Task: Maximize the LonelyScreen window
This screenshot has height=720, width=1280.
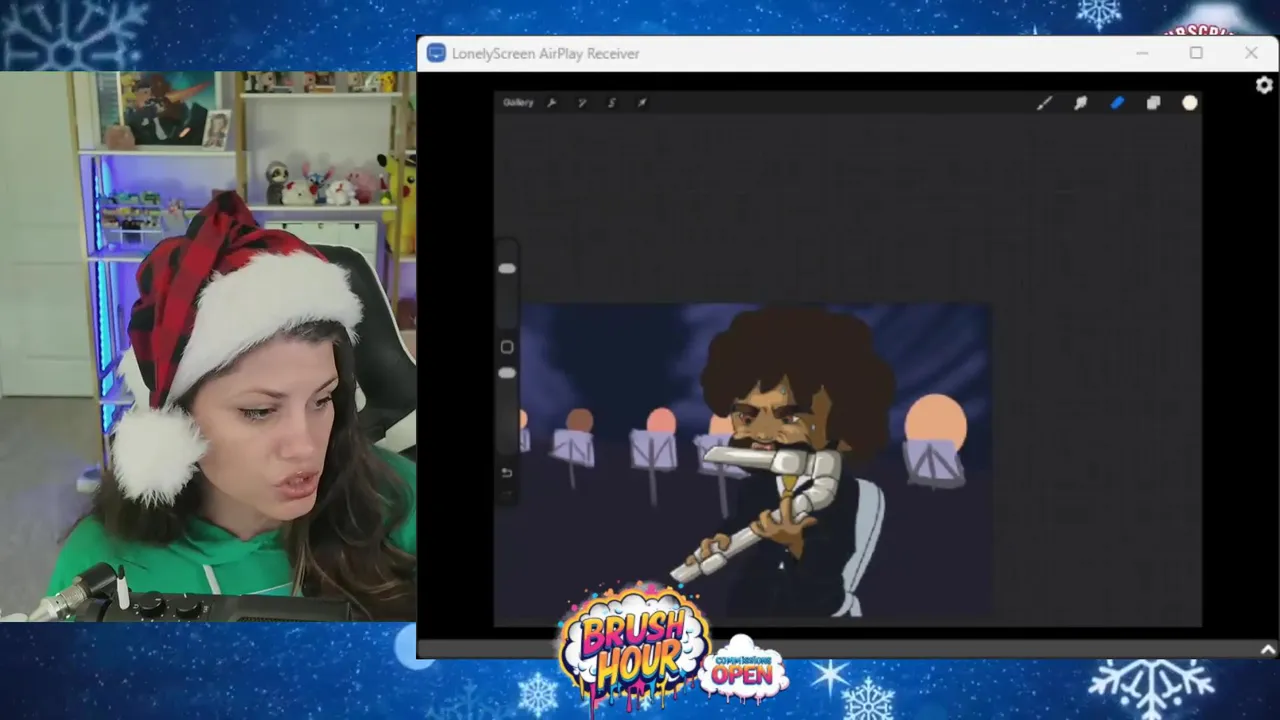Action: (1196, 53)
